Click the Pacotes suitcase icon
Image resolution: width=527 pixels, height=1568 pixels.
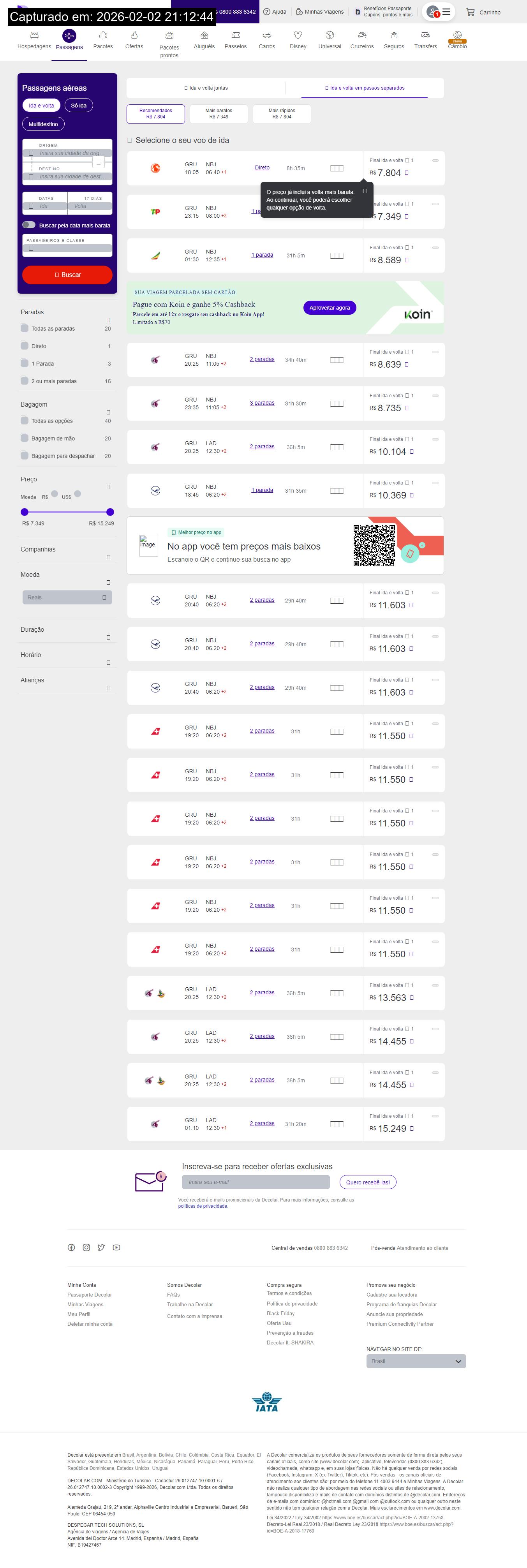(x=103, y=35)
